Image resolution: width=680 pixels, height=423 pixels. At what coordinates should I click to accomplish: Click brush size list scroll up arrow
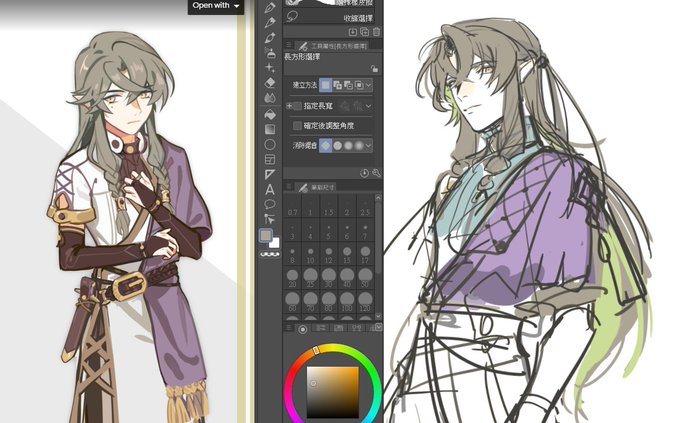coord(378,197)
